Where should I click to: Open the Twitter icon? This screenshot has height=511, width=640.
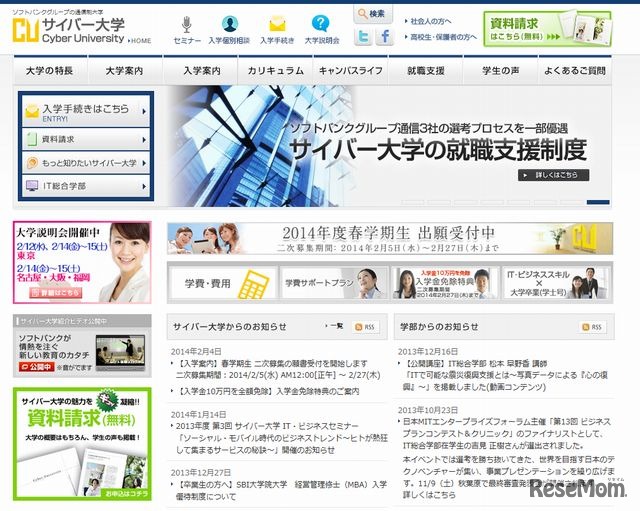(x=363, y=37)
